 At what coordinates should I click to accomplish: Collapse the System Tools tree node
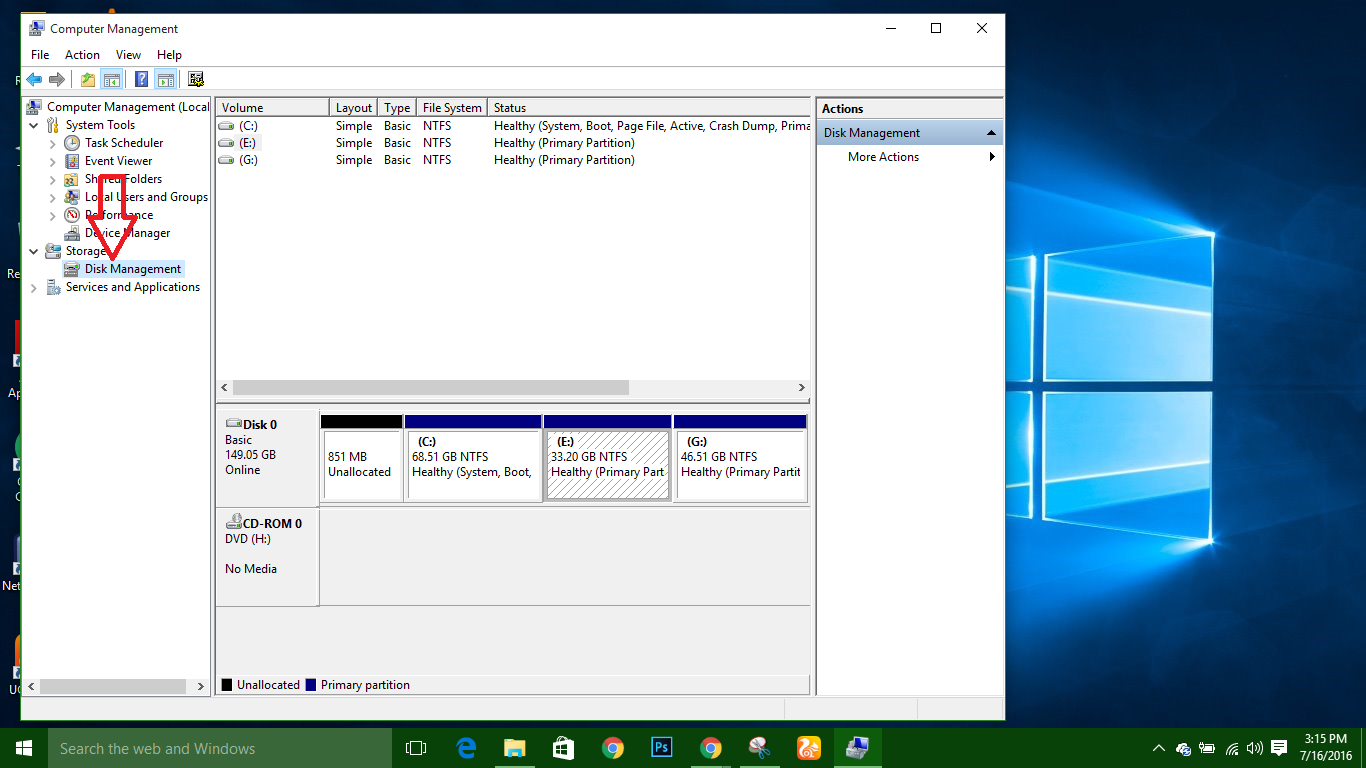click(33, 124)
